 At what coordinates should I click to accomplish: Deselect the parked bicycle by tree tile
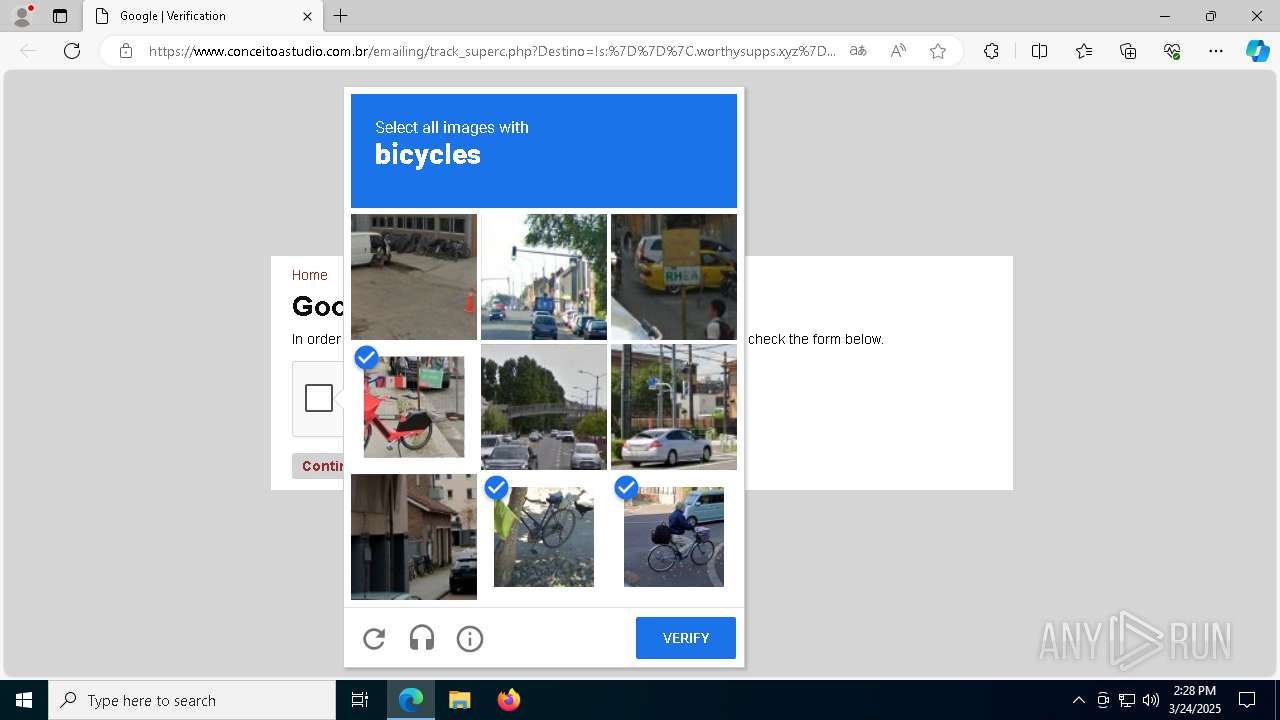point(544,537)
